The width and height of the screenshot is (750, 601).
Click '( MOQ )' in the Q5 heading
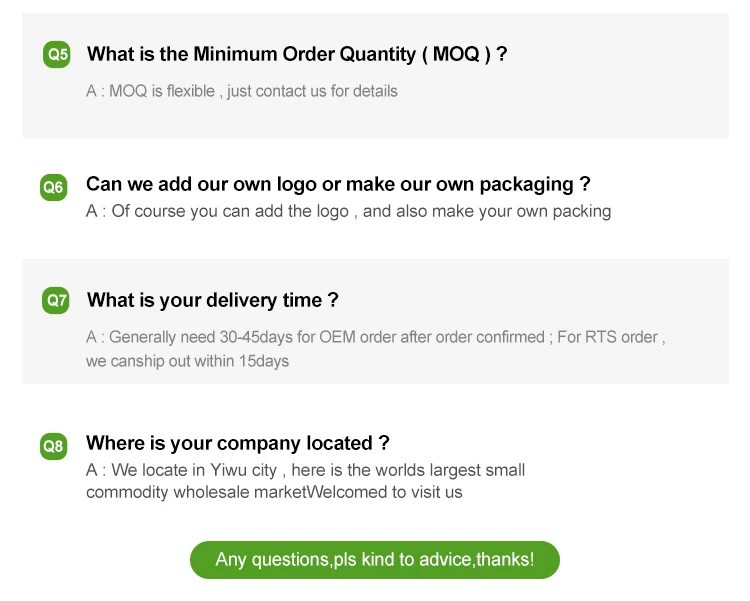455,54
